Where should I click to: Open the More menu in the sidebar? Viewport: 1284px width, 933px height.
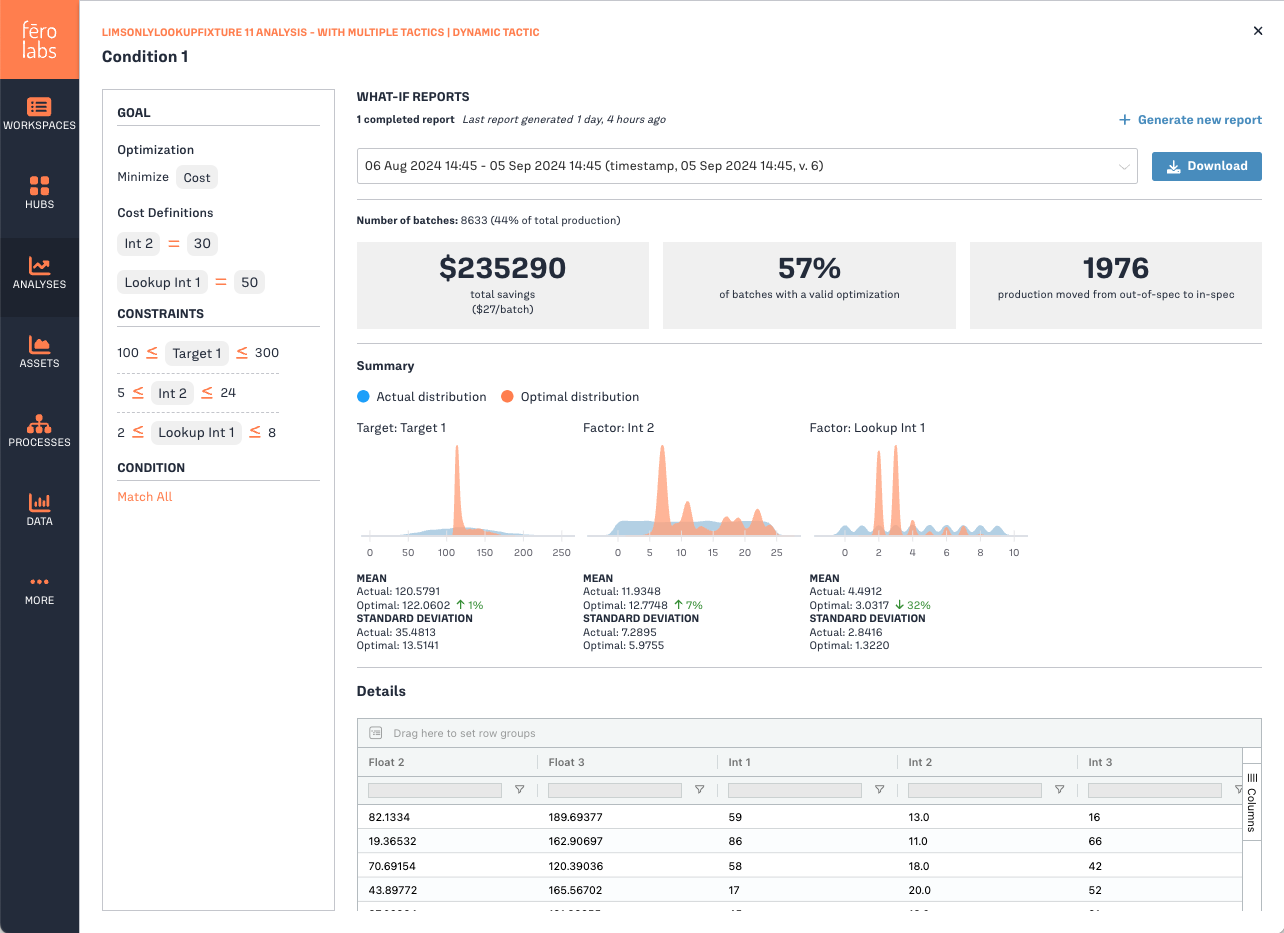tap(39, 589)
